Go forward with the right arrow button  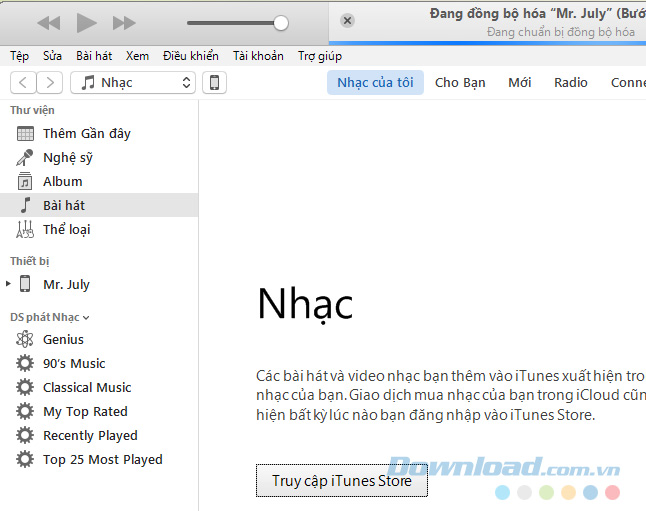pos(50,82)
